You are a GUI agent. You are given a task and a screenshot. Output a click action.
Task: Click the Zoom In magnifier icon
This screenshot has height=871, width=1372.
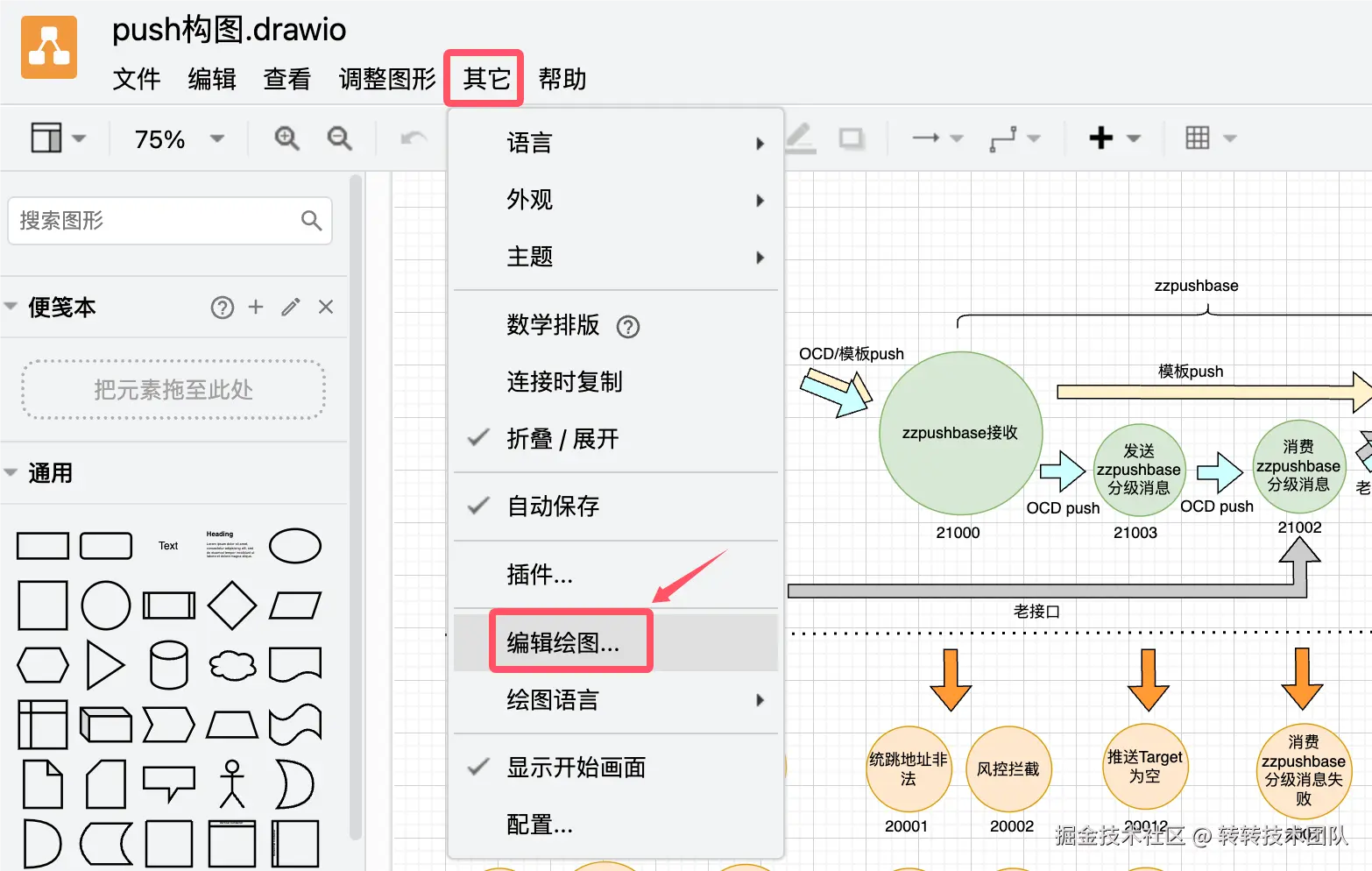coord(286,138)
